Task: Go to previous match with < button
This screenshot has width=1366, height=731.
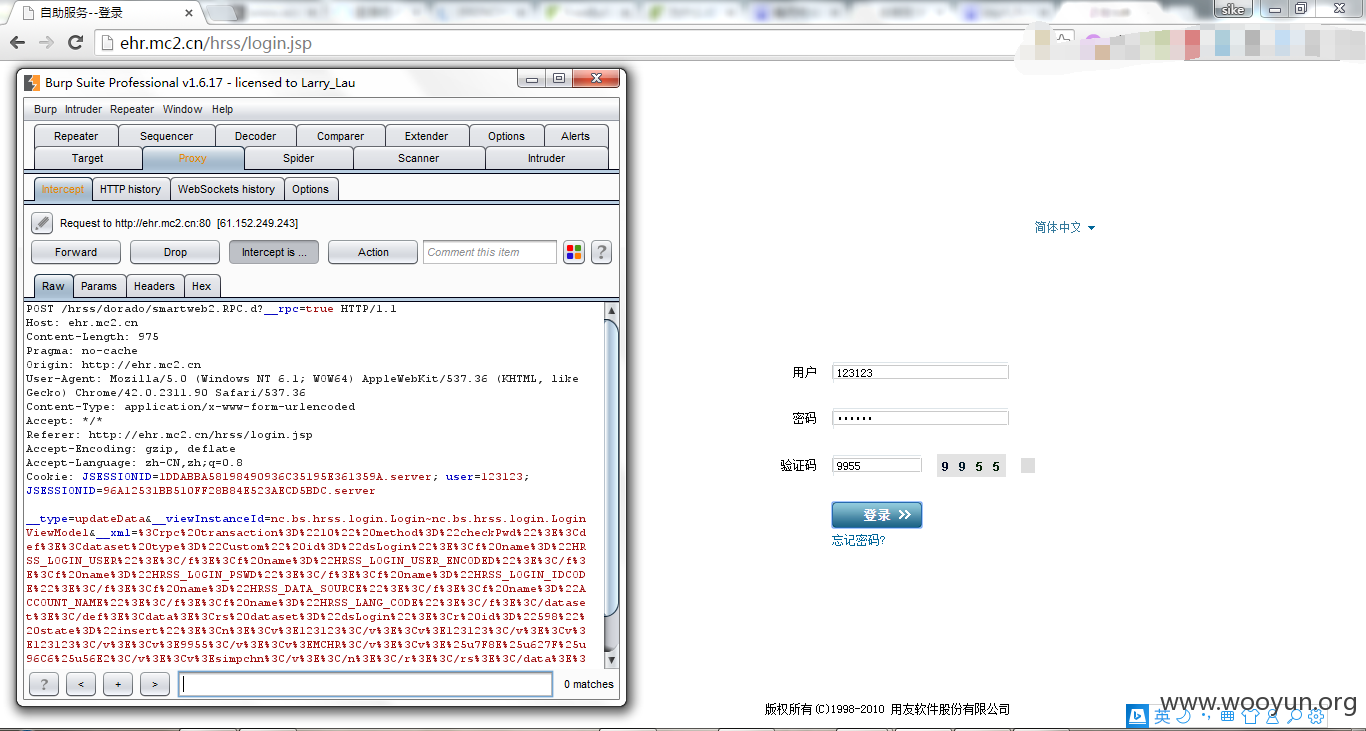Action: pyautogui.click(x=82, y=684)
